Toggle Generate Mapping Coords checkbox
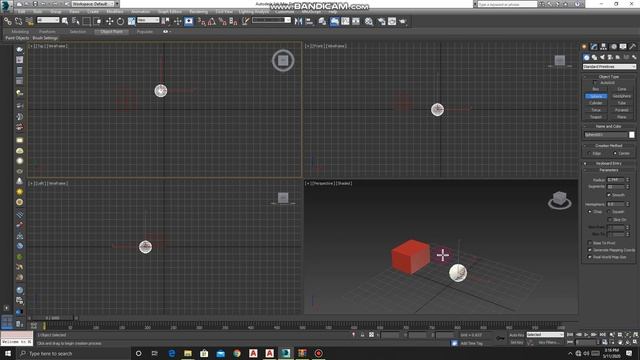This screenshot has height=360, width=640. point(590,250)
